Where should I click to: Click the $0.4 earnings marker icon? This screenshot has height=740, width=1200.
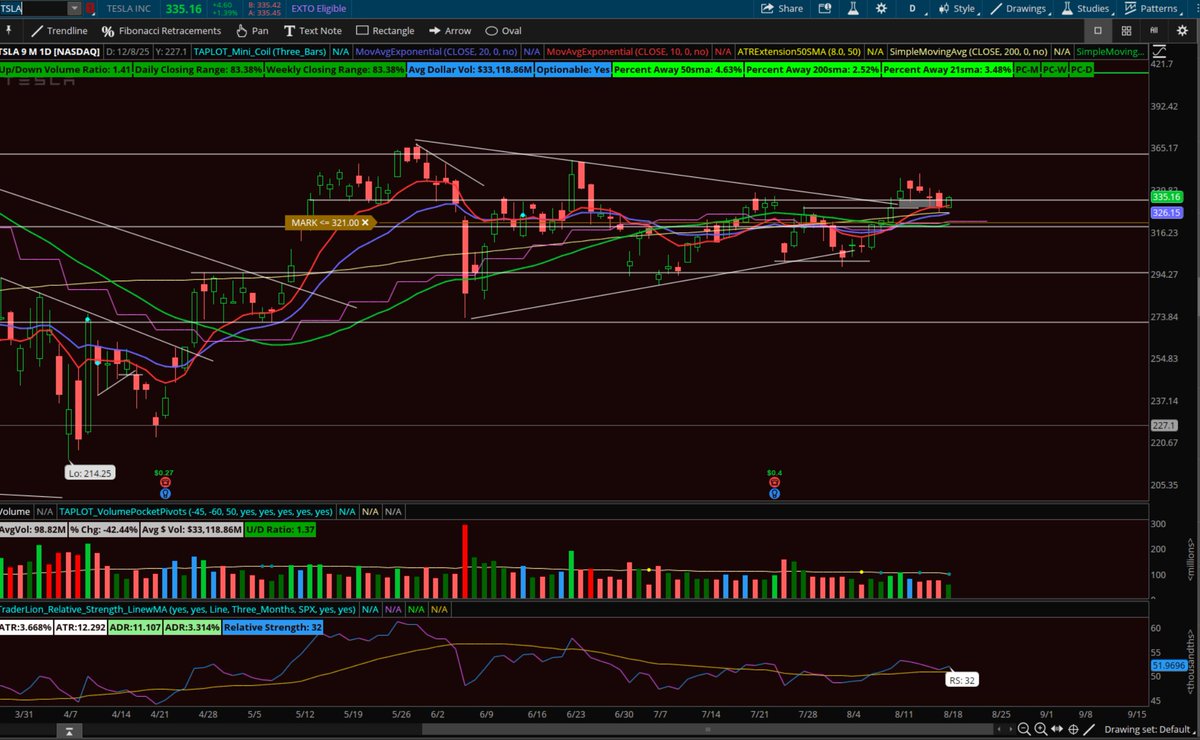point(774,482)
